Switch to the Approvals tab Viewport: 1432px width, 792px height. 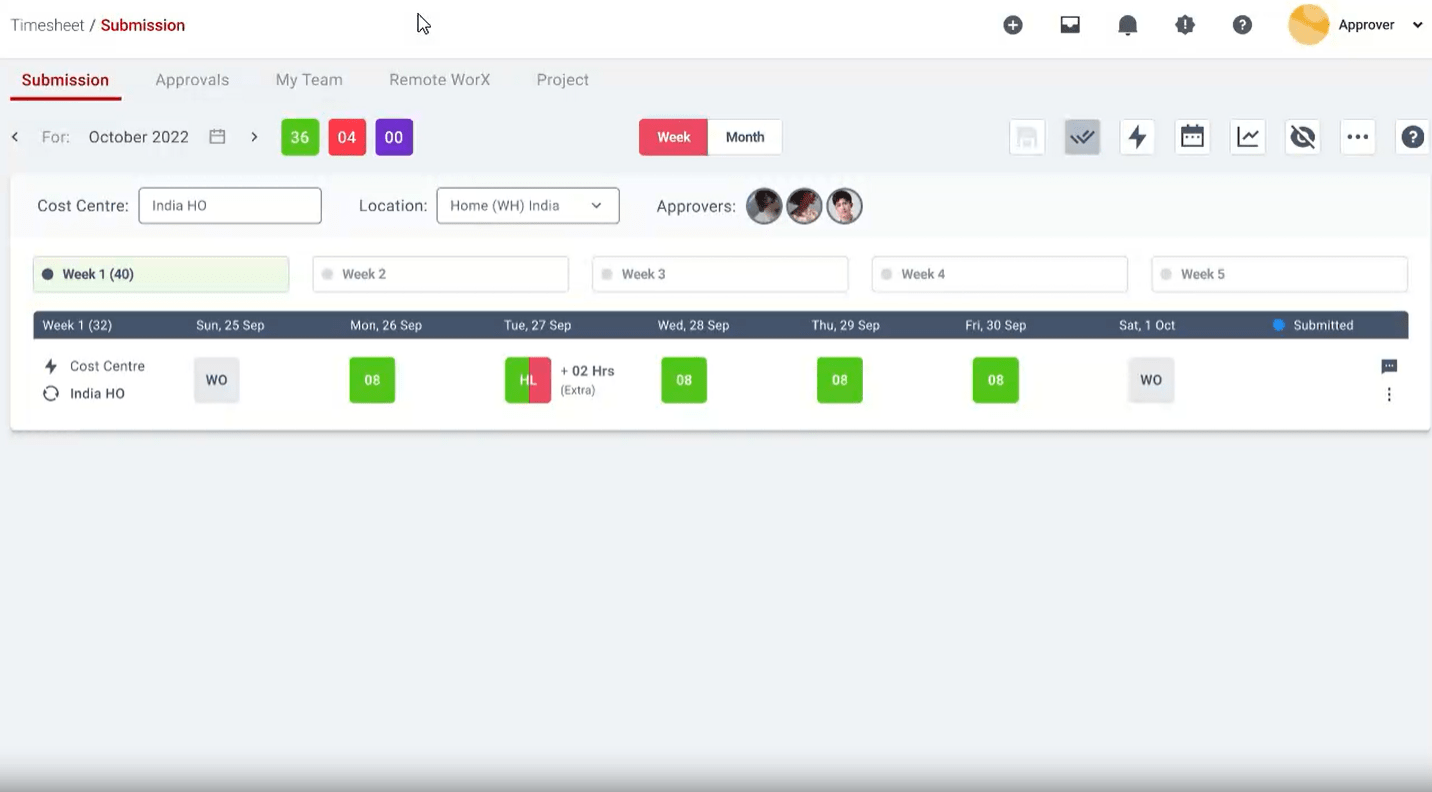pyautogui.click(x=192, y=80)
